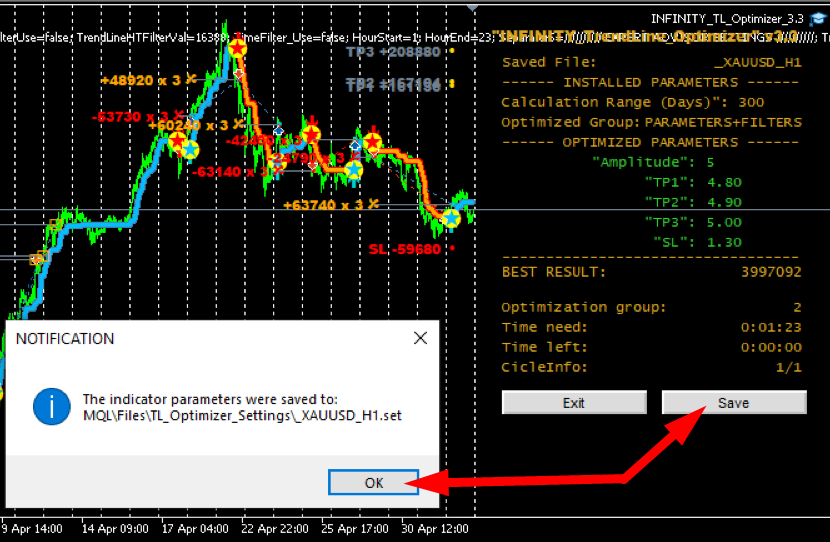This screenshot has height=542, width=830.
Task: Click the Exit button in optimizer panel
Action: 574,403
